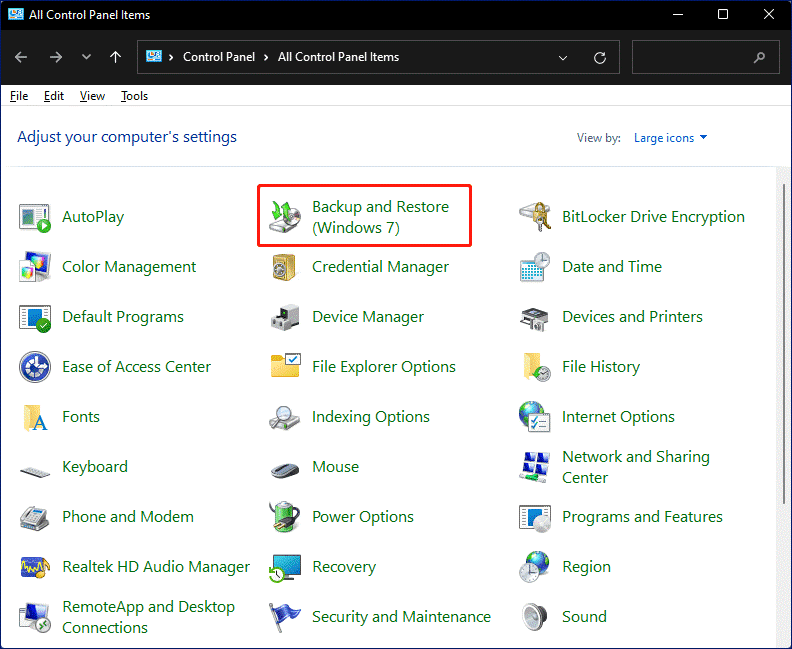This screenshot has width=792, height=649.
Task: Click the Network and Sharing Center icon
Action: coord(536,467)
